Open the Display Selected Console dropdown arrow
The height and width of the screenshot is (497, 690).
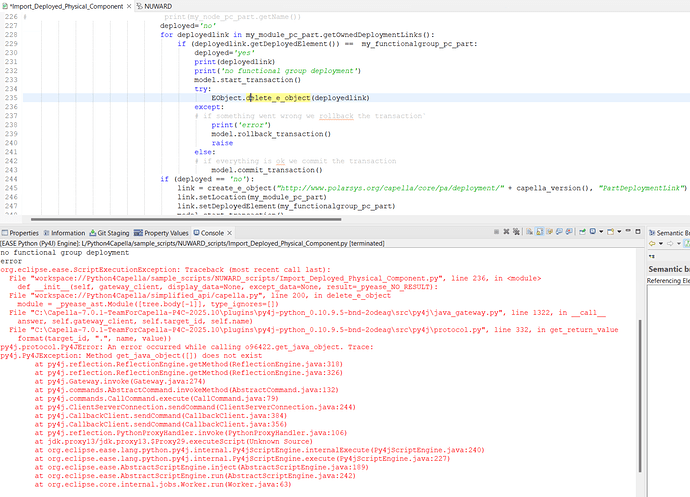point(601,232)
